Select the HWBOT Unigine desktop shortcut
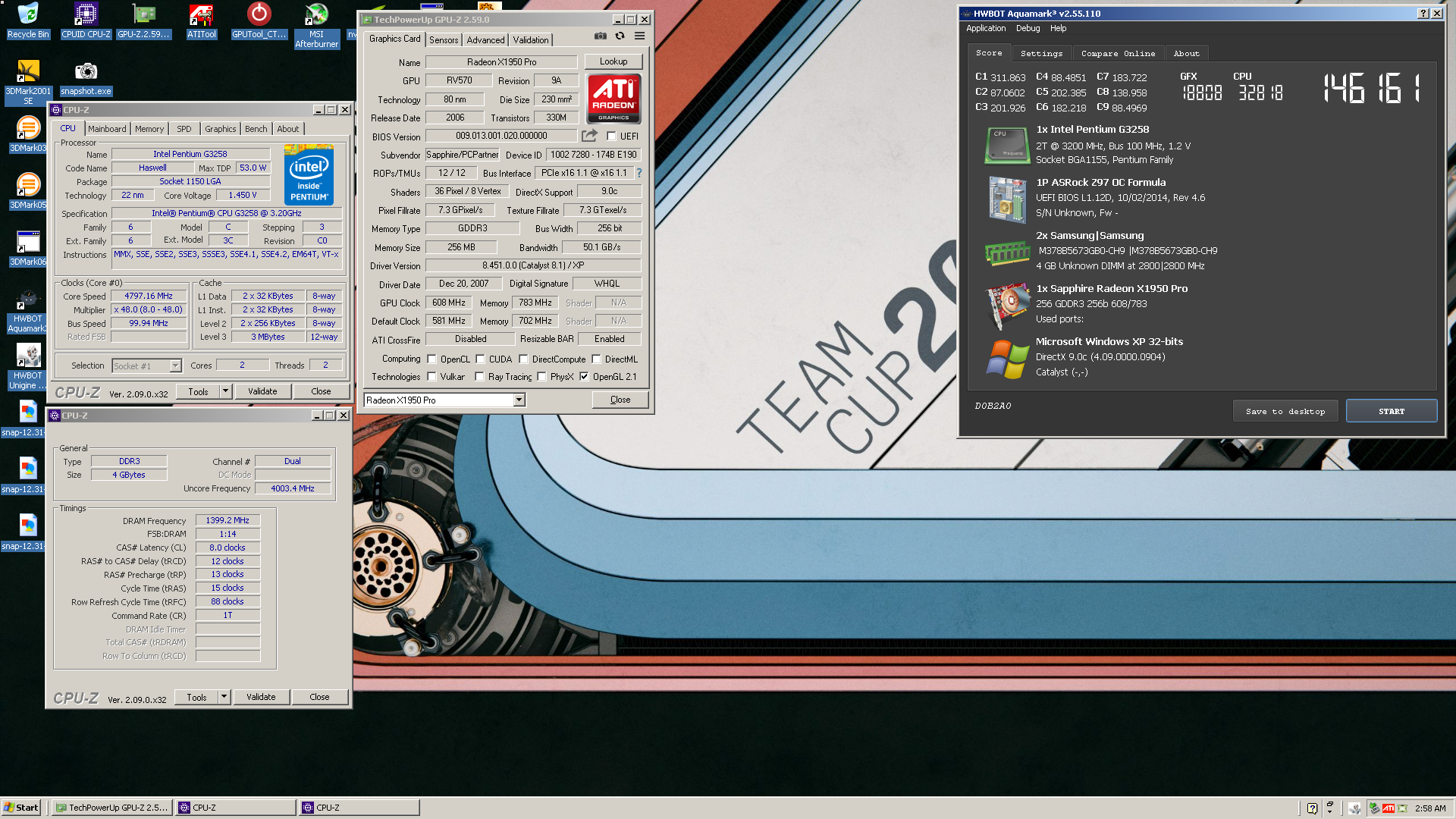The height and width of the screenshot is (819, 1456). pyautogui.click(x=28, y=368)
